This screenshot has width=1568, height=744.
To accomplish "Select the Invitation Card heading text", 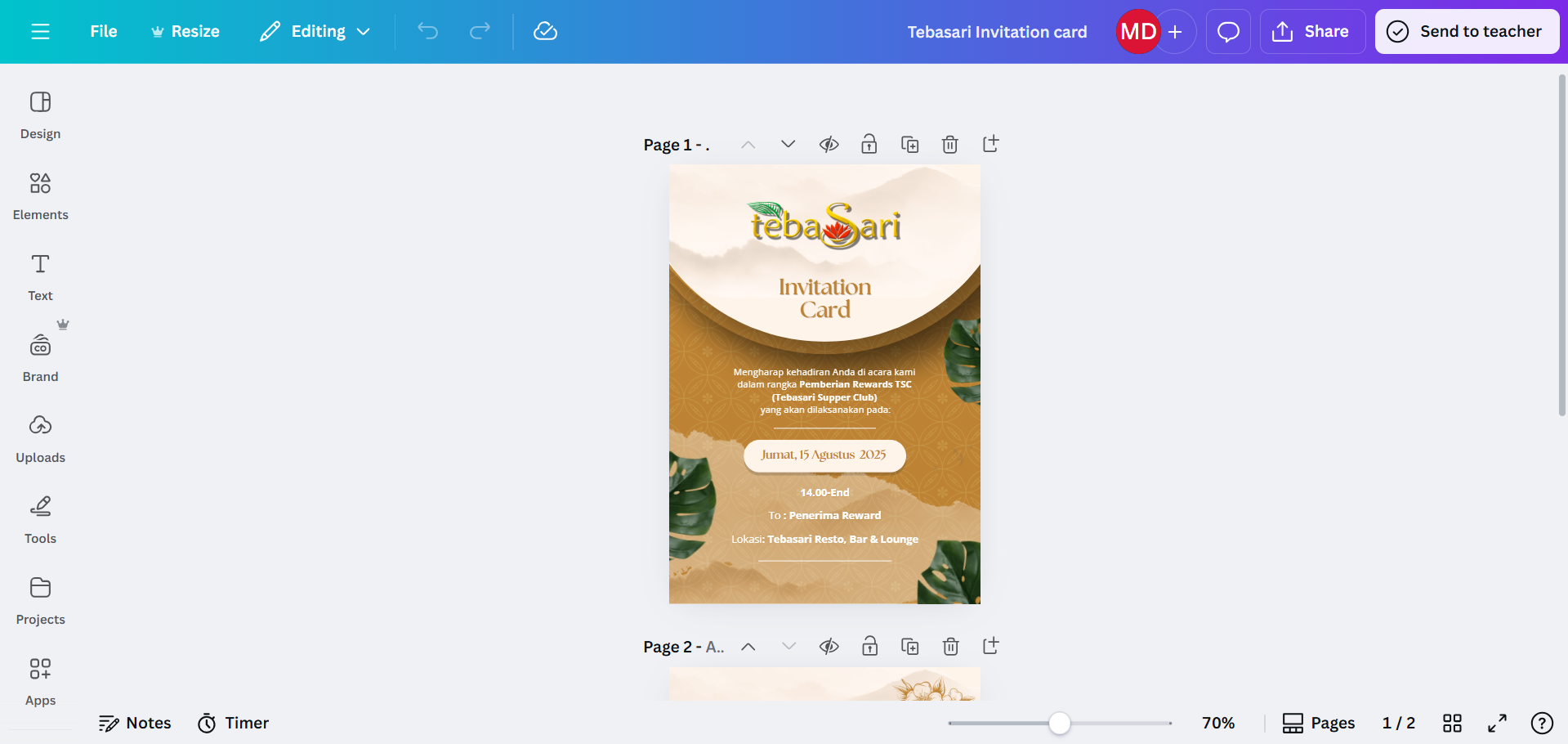I will click(824, 298).
